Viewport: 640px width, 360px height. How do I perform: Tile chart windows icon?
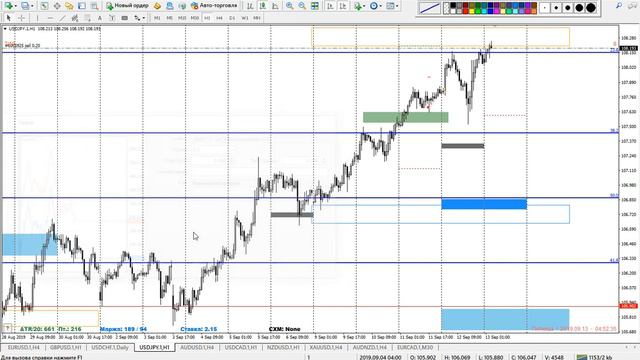pyautogui.click(x=315, y=6)
